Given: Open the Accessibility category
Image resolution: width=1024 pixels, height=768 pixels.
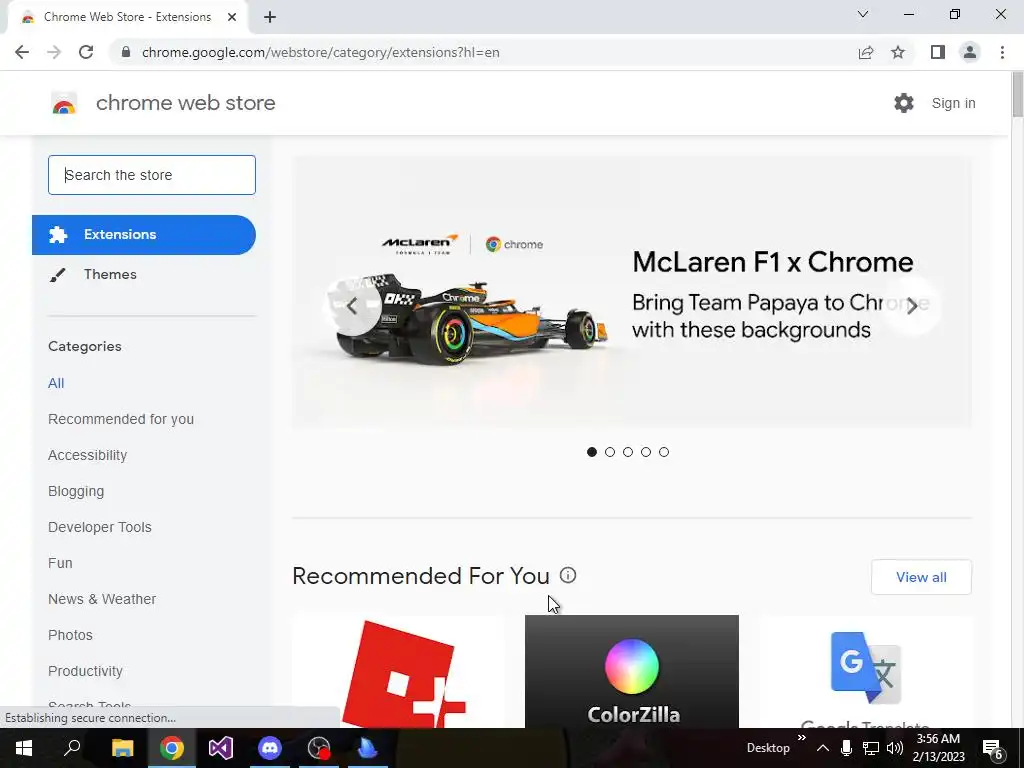Looking at the screenshot, I should pyautogui.click(x=88, y=455).
